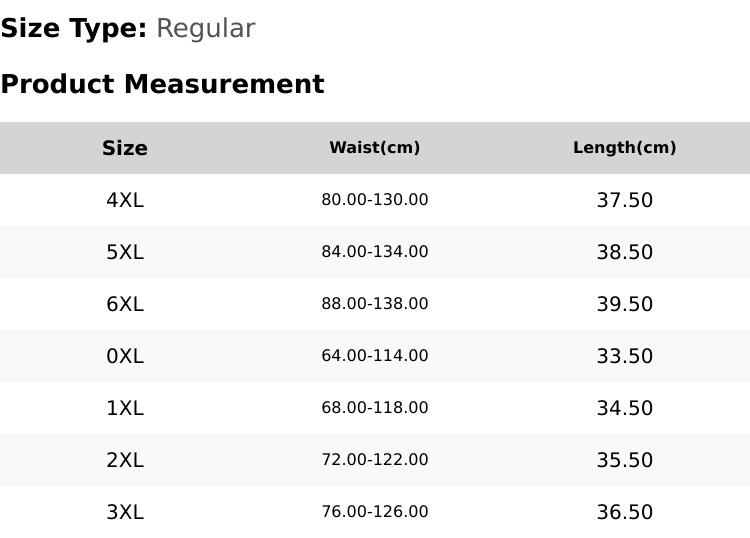Select the 5XL size cell
This screenshot has height=538, width=750.
point(125,252)
